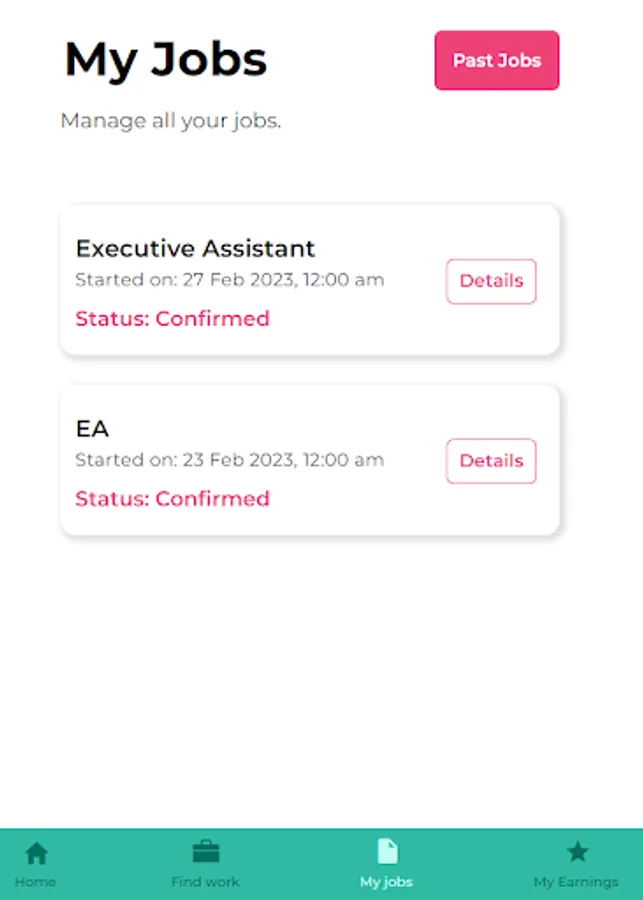Image resolution: width=643 pixels, height=900 pixels.
Task: Switch to the Find work tab label
Action: pos(205,882)
